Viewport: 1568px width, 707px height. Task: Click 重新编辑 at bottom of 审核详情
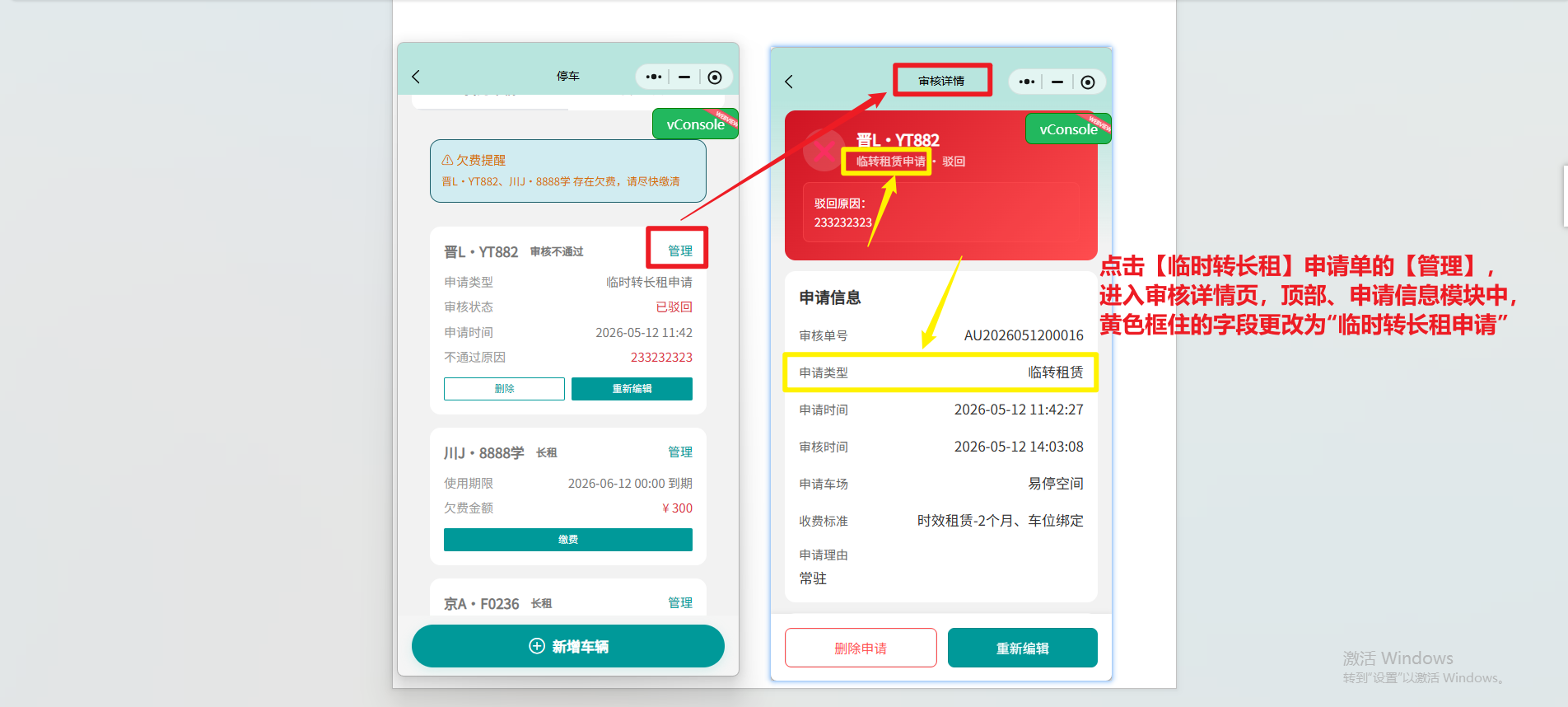click(1023, 648)
